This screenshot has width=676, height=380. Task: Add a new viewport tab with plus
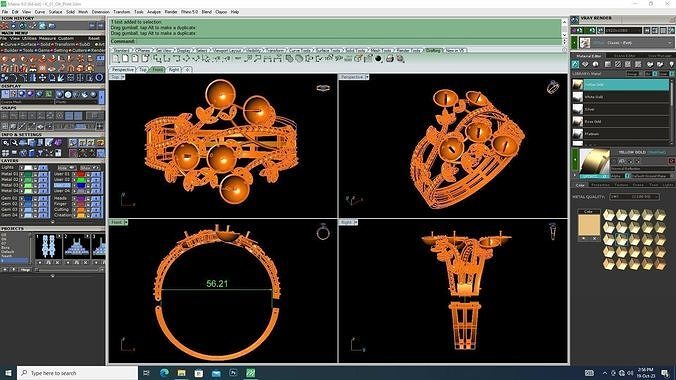tap(188, 69)
